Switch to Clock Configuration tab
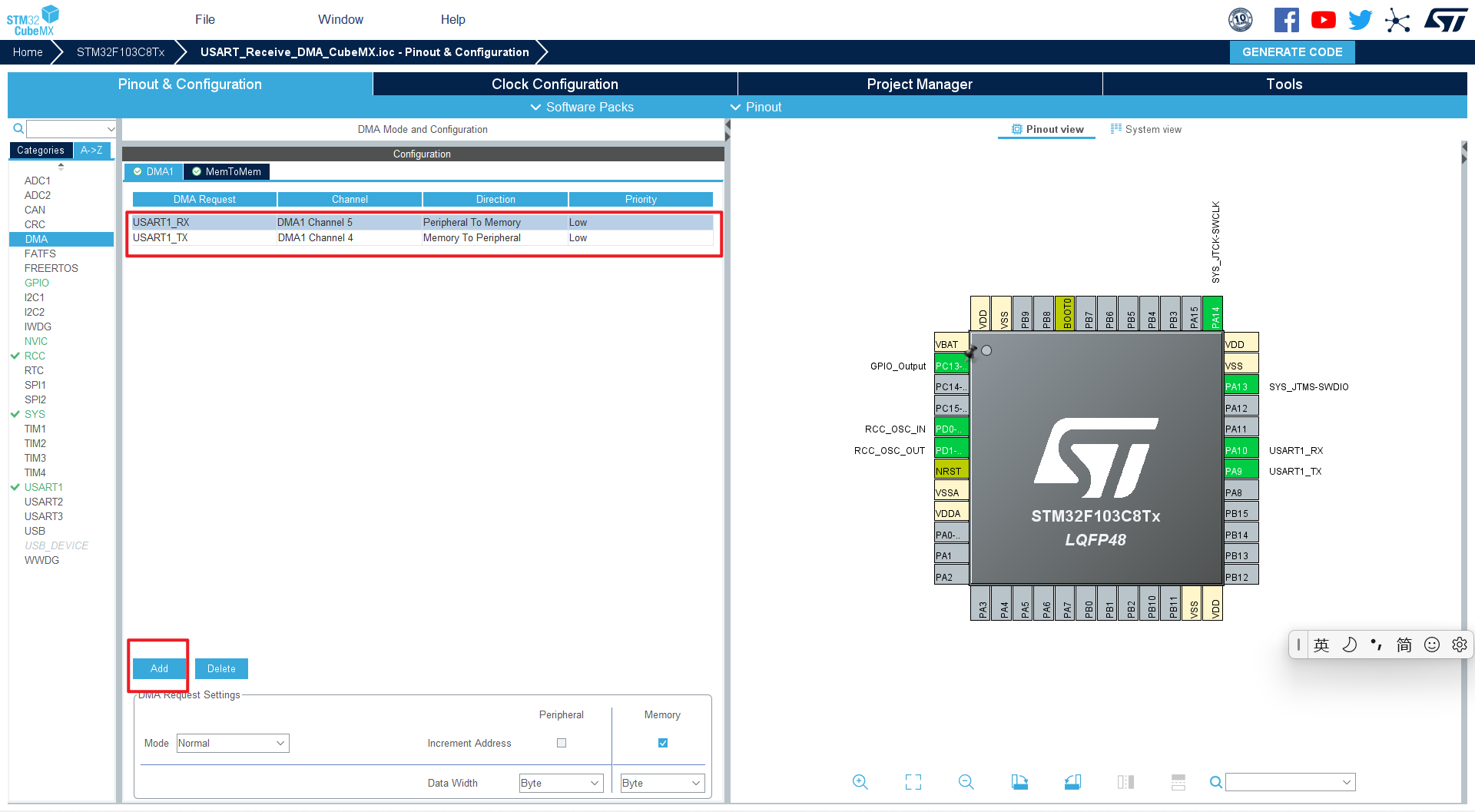Screen dimensions: 1475x812 tap(555, 84)
